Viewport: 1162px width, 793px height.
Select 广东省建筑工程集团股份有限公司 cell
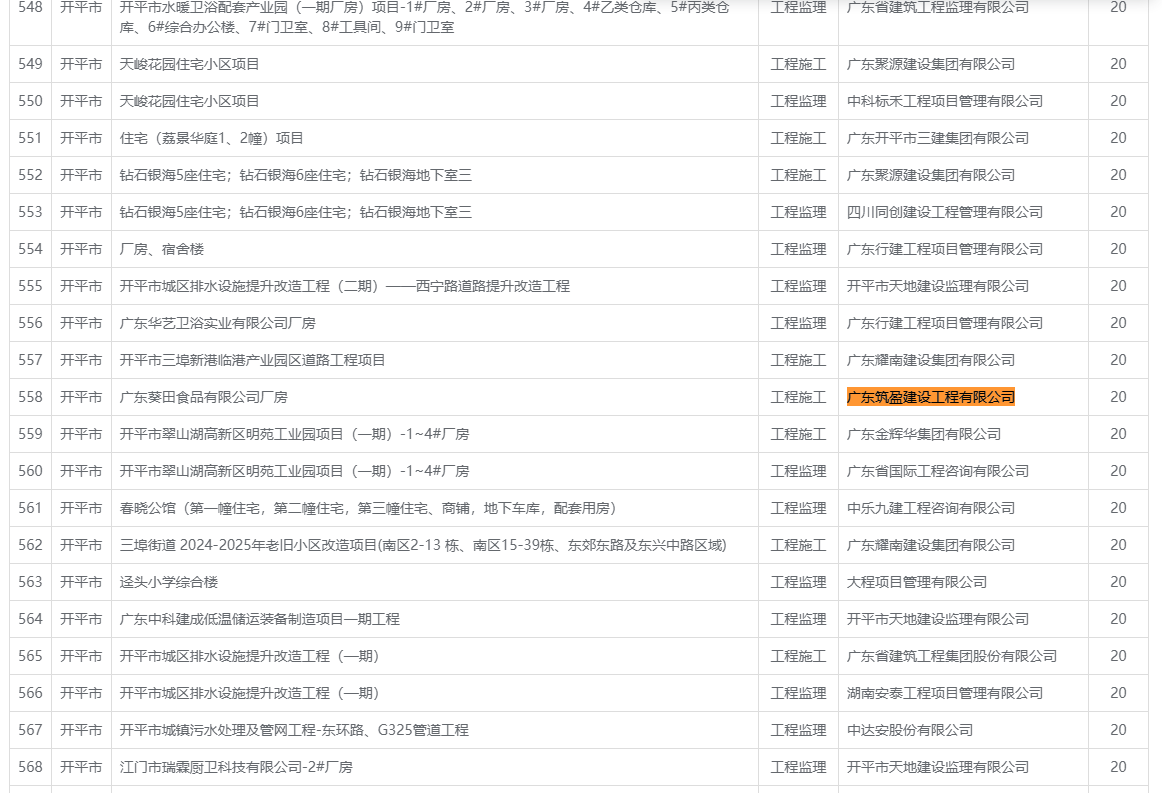[952, 657]
